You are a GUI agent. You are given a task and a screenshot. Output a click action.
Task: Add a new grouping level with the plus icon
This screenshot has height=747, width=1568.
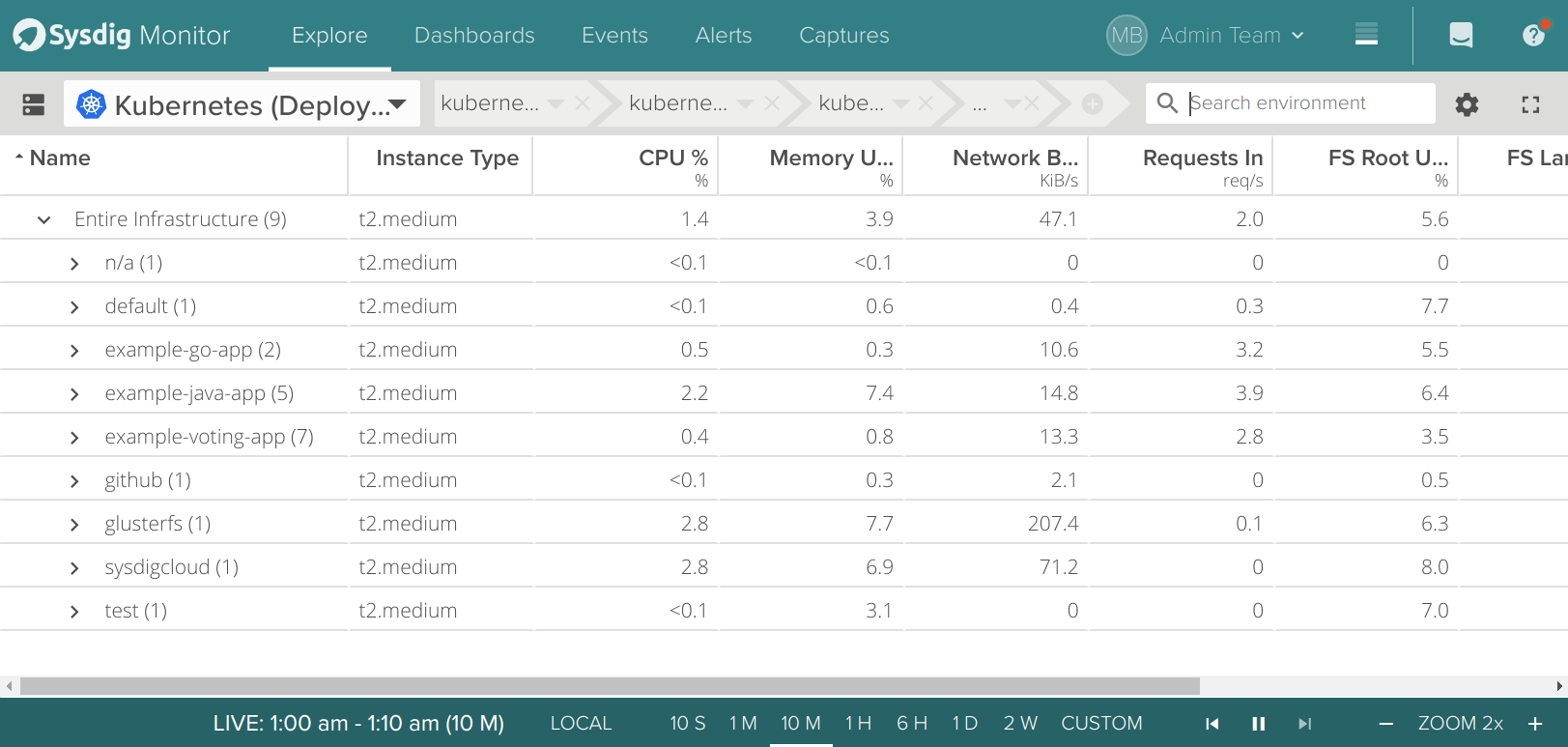[x=1093, y=103]
